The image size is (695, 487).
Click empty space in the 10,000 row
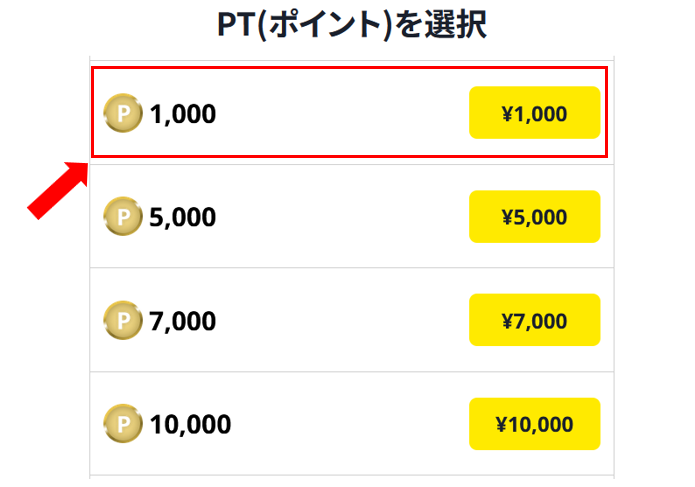(x=341, y=424)
